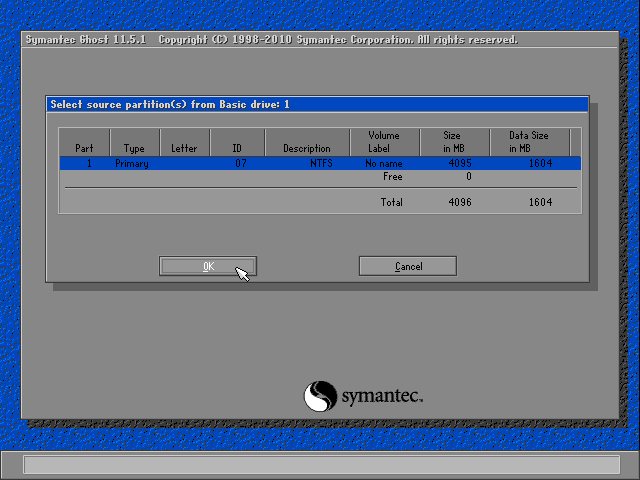The width and height of the screenshot is (640, 480).
Task: Click the '07' ID cell
Action: click(x=241, y=163)
